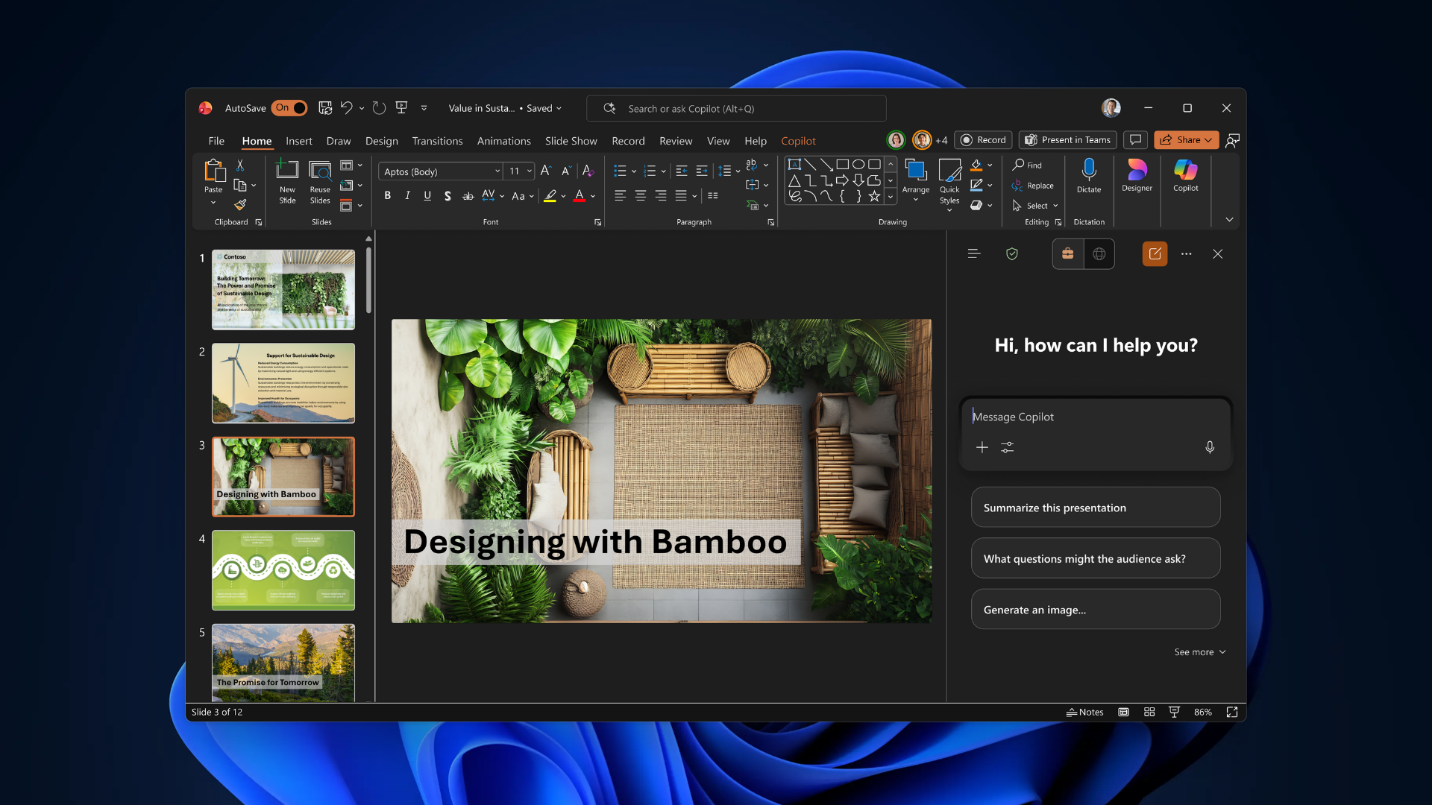Screen dimensions: 1432x805
Task: Click the Format Painter brush icon
Action: [x=240, y=205]
